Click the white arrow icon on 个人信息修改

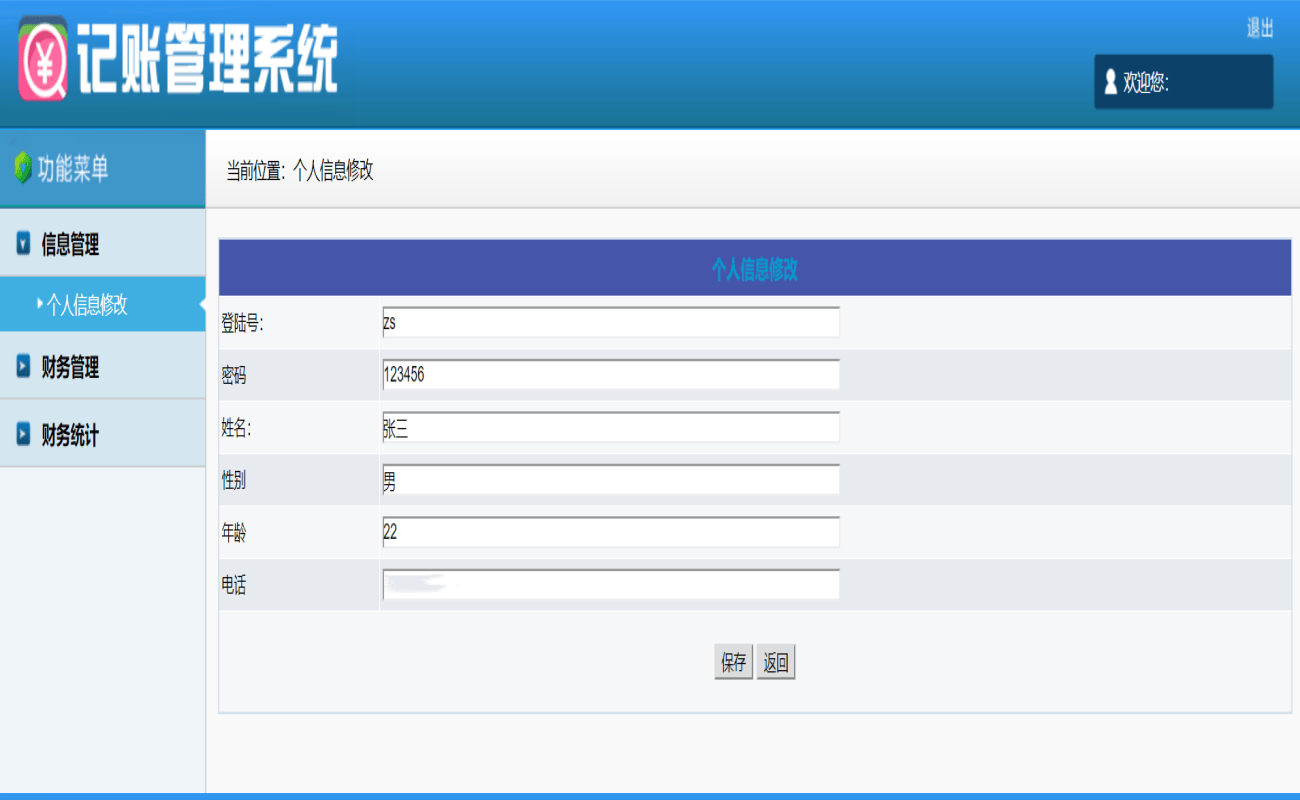point(42,304)
